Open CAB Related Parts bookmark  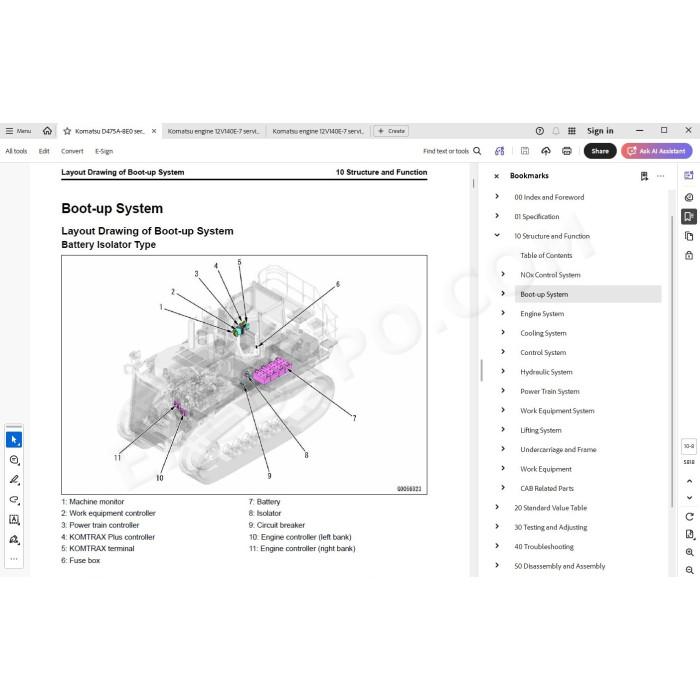click(547, 488)
